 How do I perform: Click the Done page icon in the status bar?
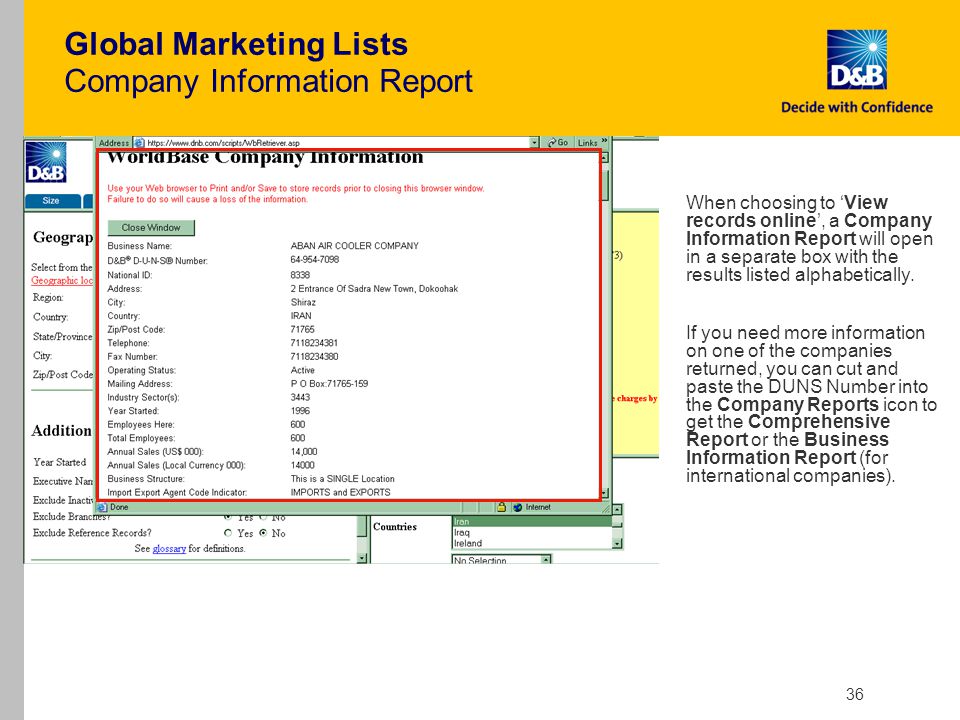pos(102,507)
